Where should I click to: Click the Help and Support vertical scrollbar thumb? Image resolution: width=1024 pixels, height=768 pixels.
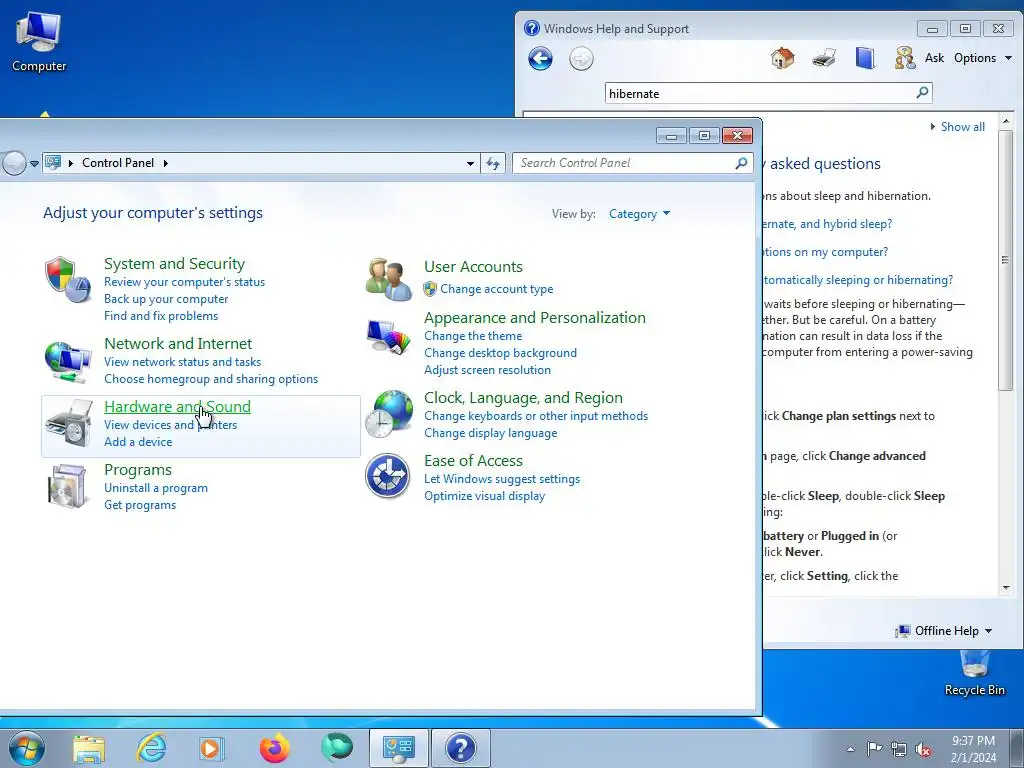tap(1005, 260)
